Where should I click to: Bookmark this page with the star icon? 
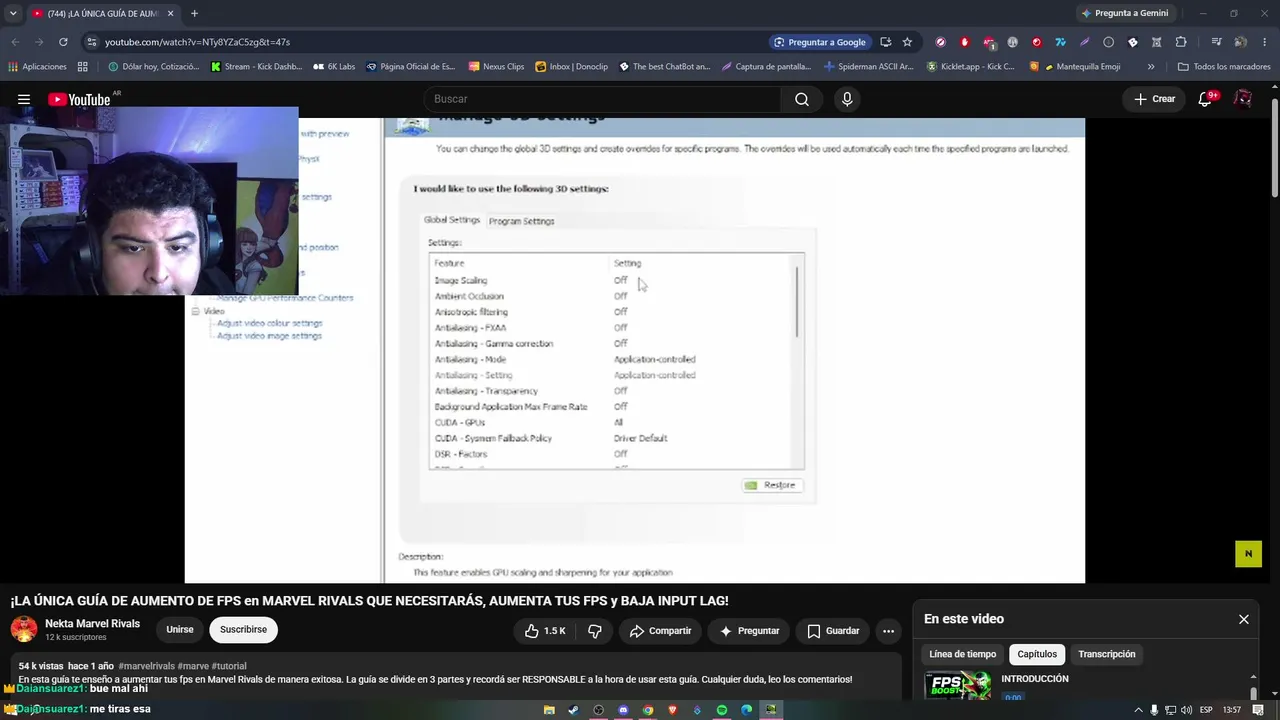(x=907, y=42)
